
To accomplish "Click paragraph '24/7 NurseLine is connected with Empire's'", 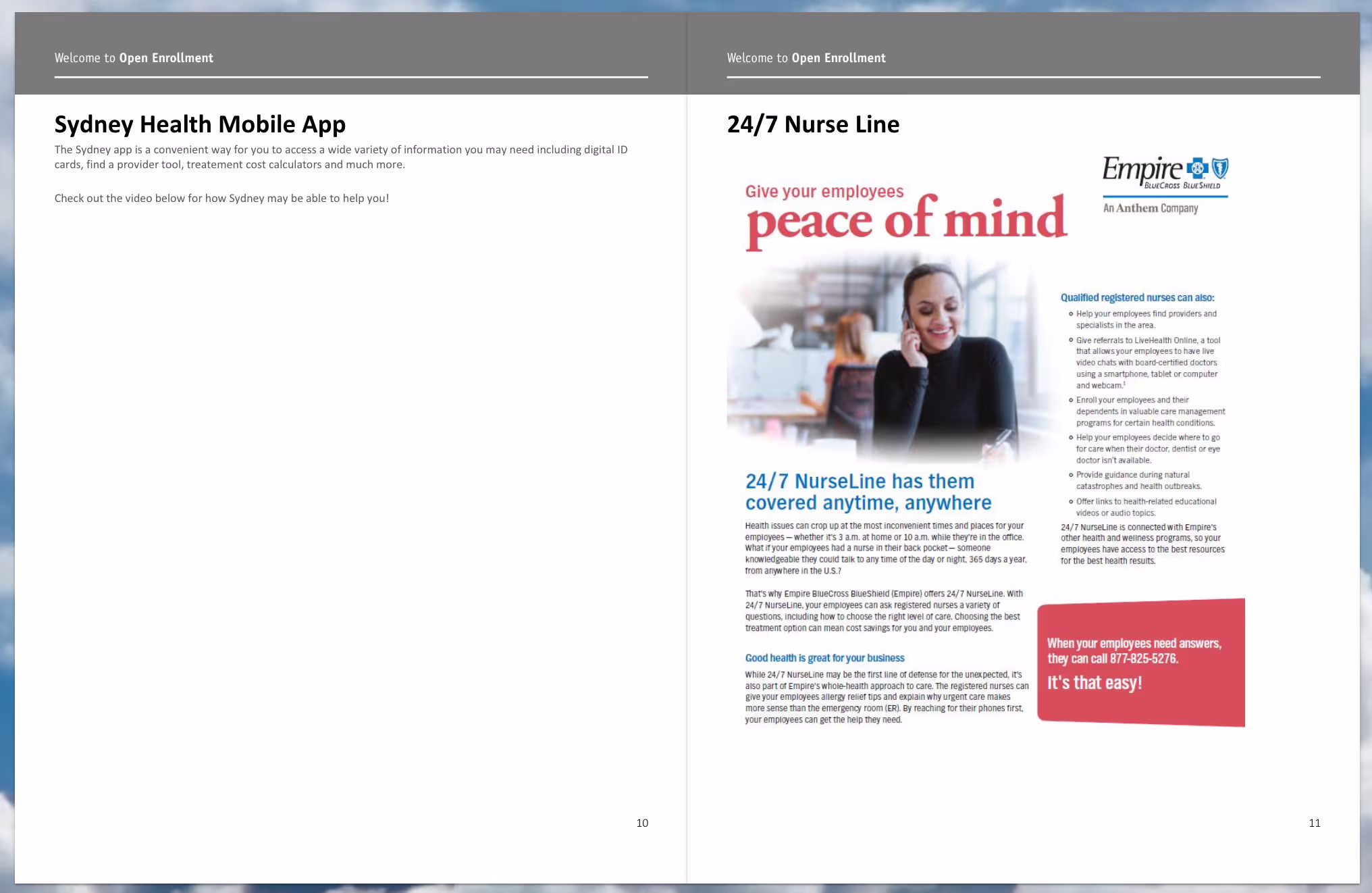I will (x=1142, y=544).
